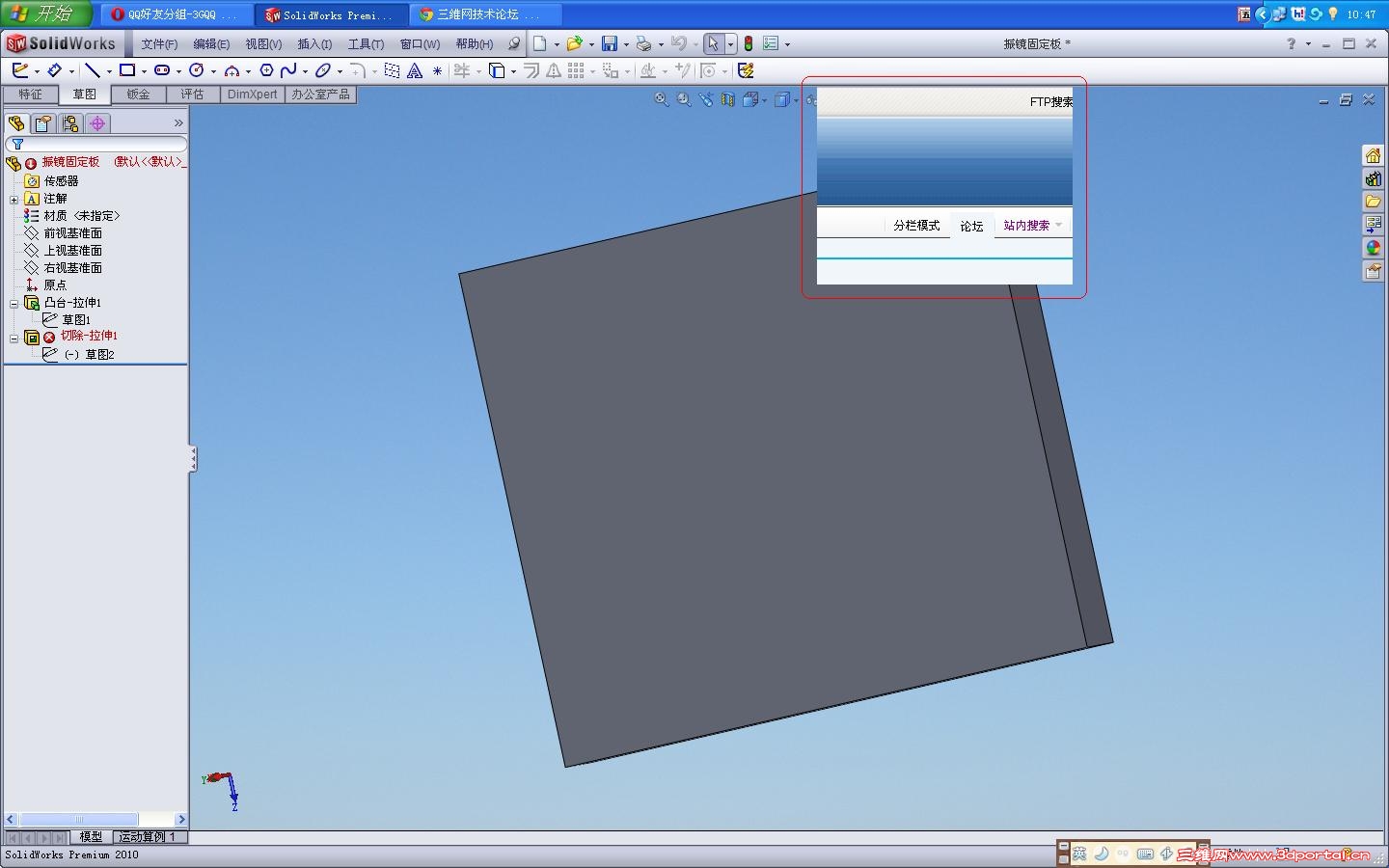Activate the Spline sketch tool
The width and height of the screenshot is (1389, 868).
point(287,70)
